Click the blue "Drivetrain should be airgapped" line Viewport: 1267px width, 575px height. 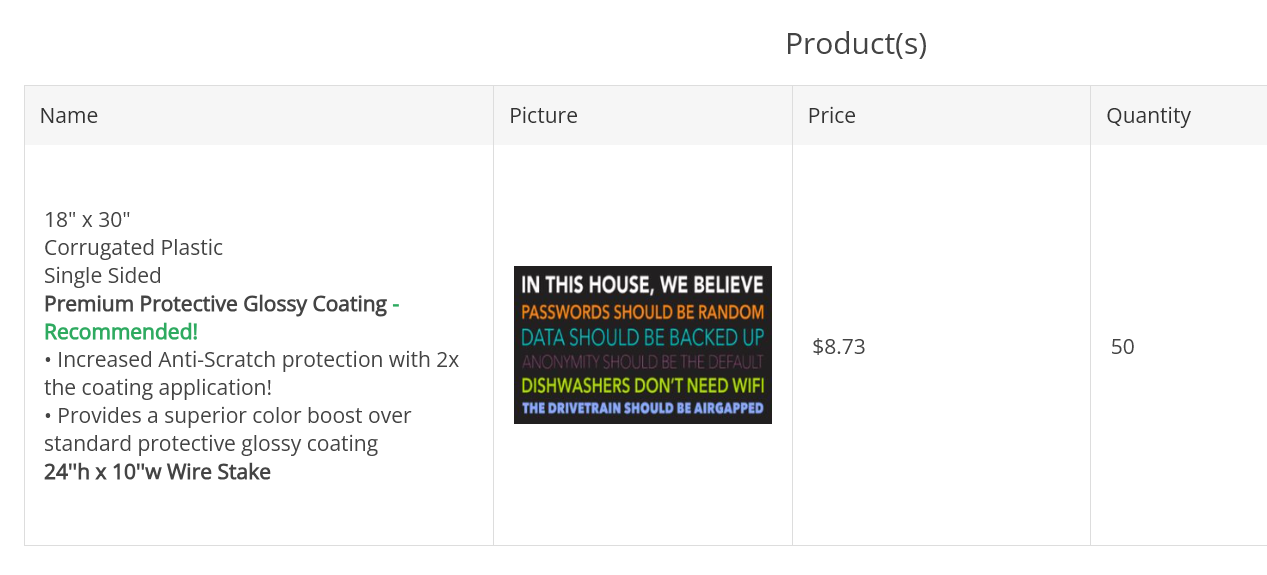642,408
